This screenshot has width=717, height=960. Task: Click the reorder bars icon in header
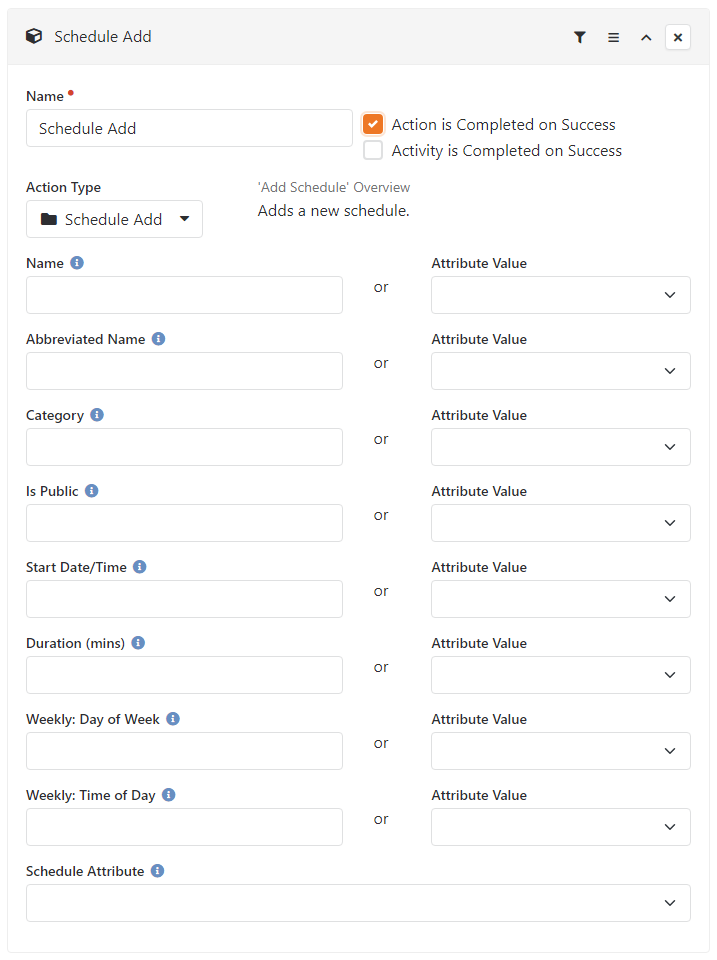pos(613,37)
